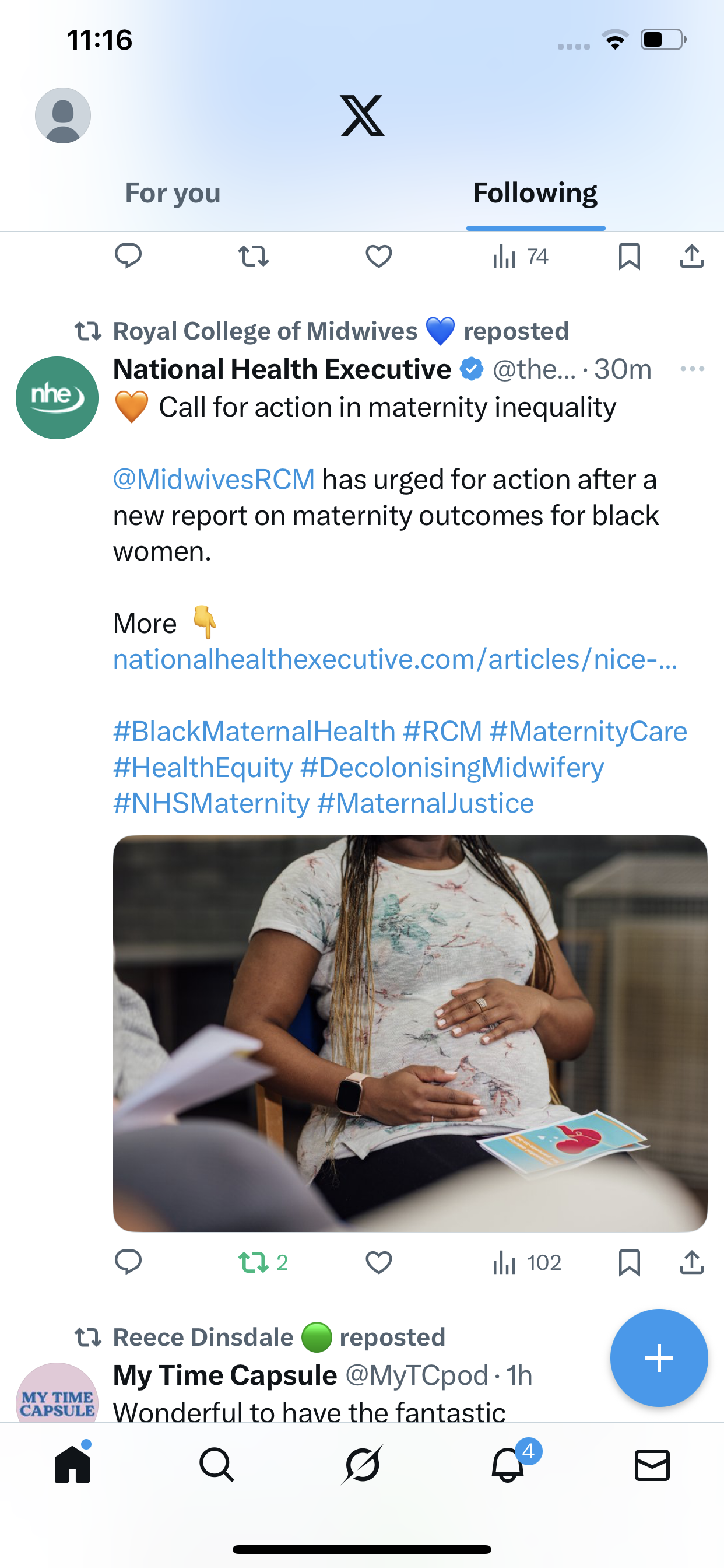
Task: Open the @MidwivesRCM mention
Action: click(x=214, y=480)
